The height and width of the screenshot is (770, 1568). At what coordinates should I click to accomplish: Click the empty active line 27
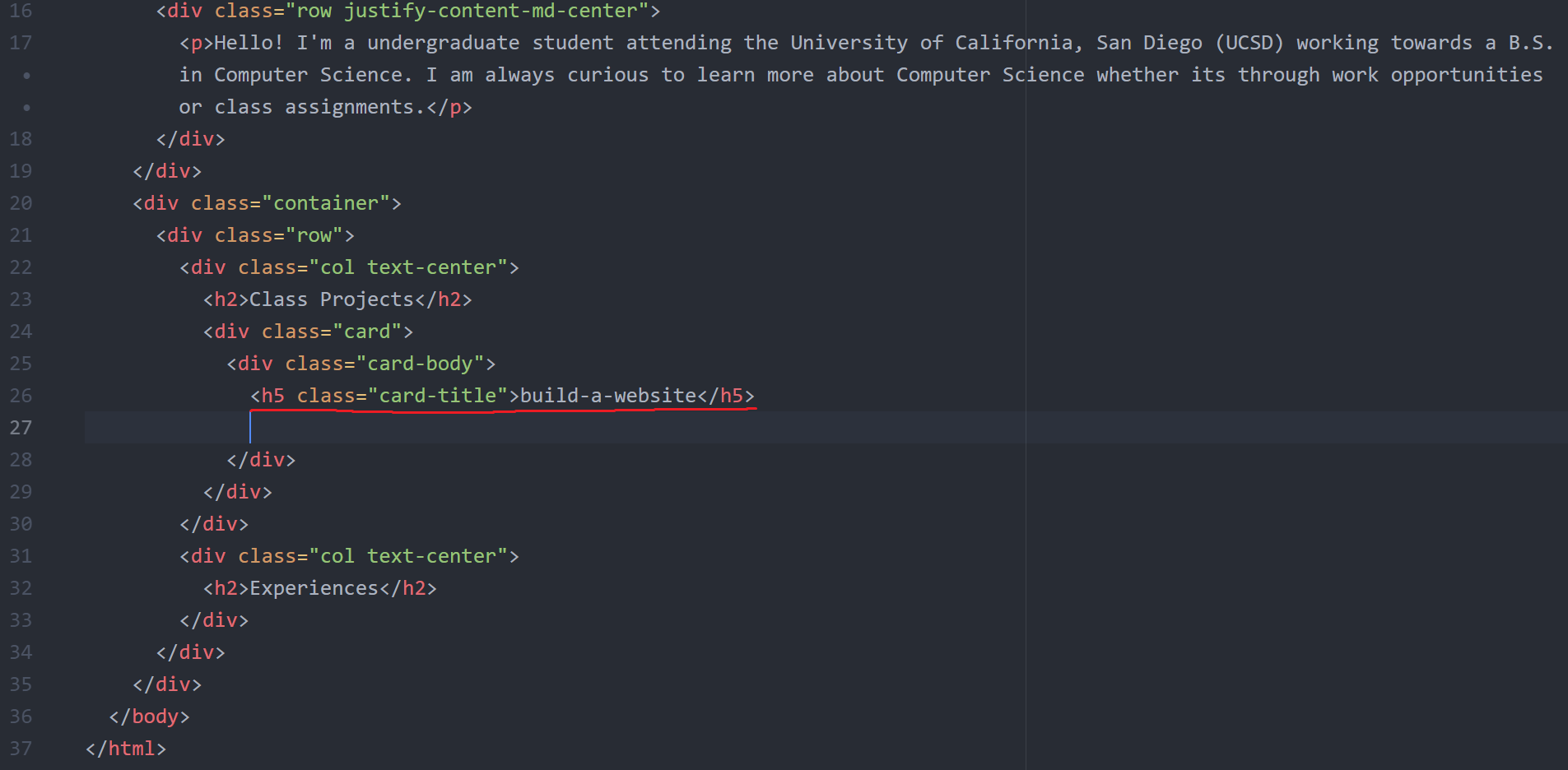pos(826,428)
